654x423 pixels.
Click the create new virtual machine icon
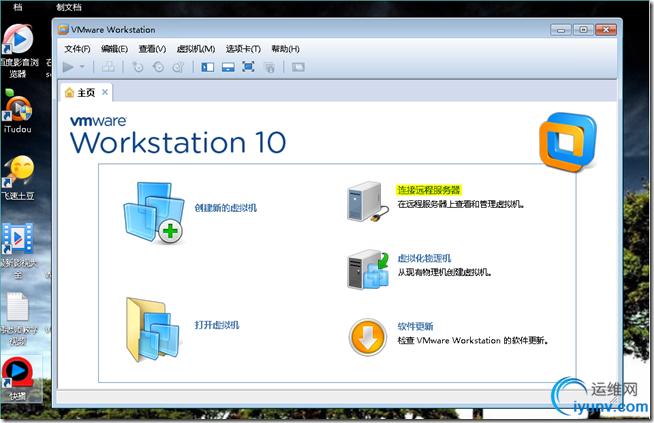point(154,213)
